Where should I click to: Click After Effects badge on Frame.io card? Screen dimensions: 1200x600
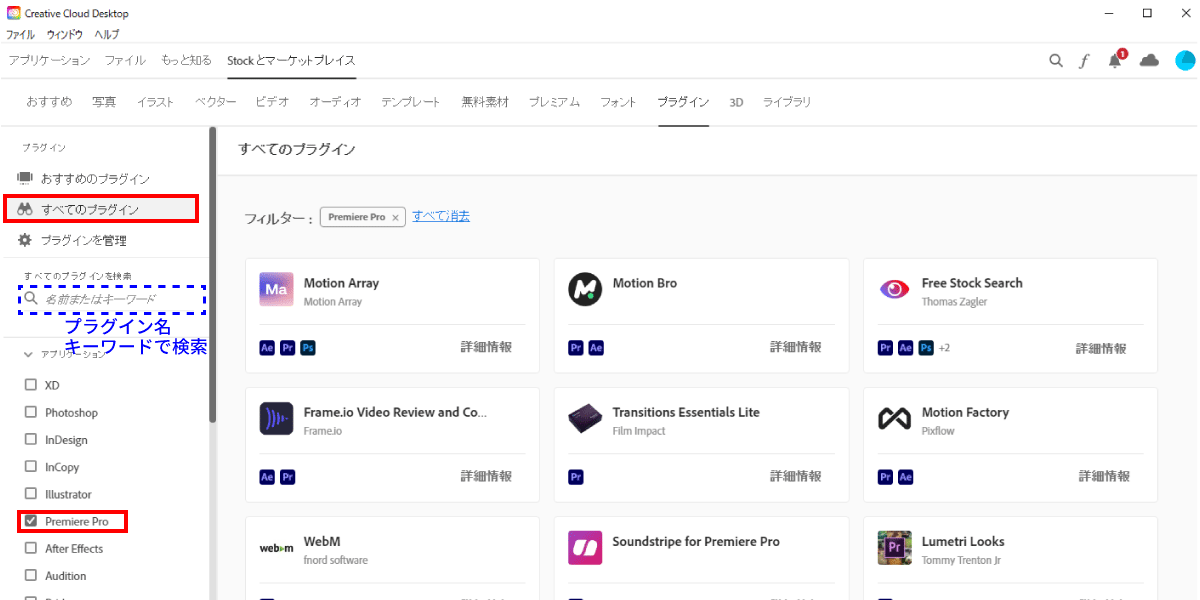click(x=267, y=477)
